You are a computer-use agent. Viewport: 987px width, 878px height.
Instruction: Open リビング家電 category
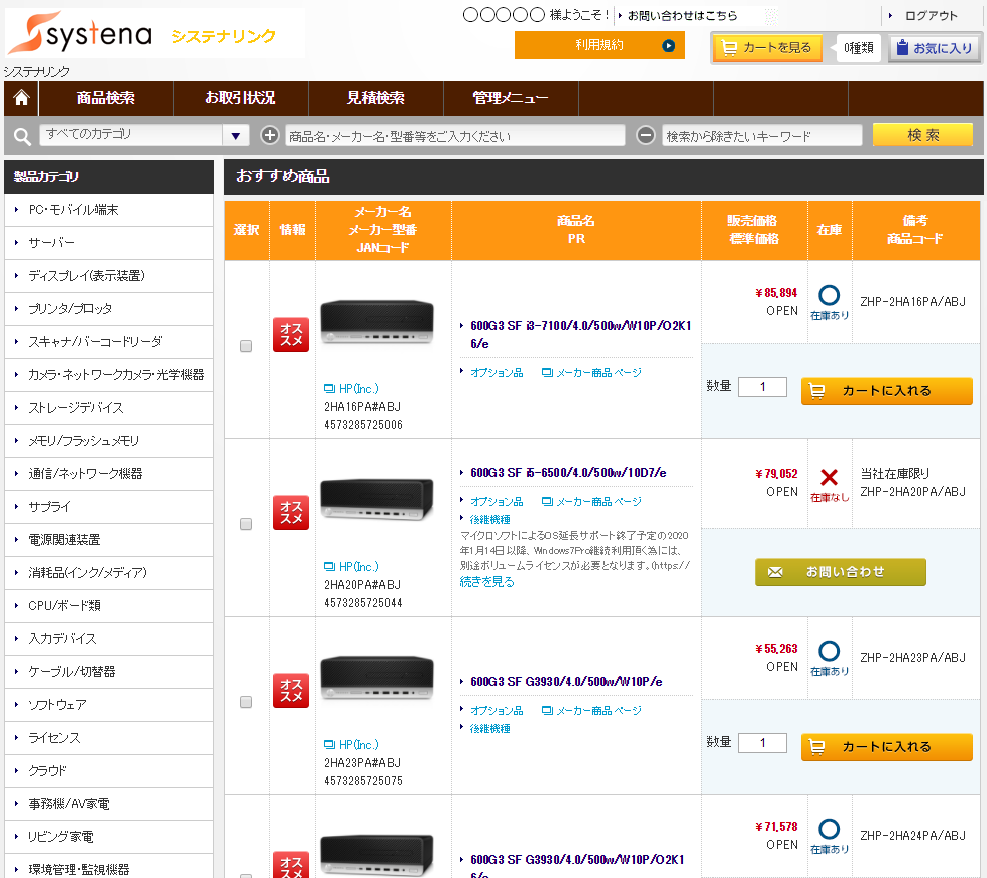tap(109, 837)
